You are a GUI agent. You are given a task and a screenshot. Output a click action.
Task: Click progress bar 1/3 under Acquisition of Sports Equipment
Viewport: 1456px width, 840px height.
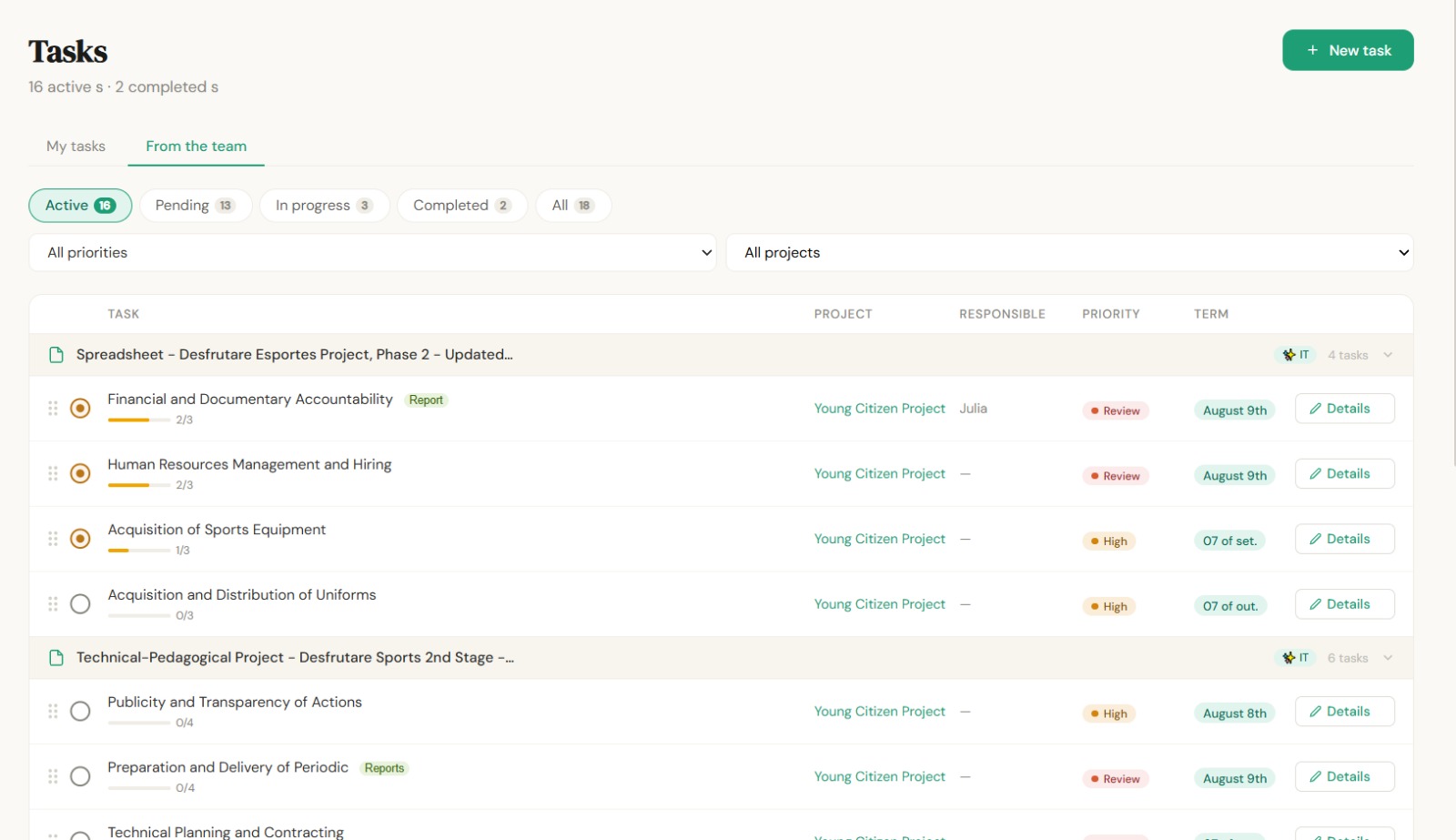139,551
